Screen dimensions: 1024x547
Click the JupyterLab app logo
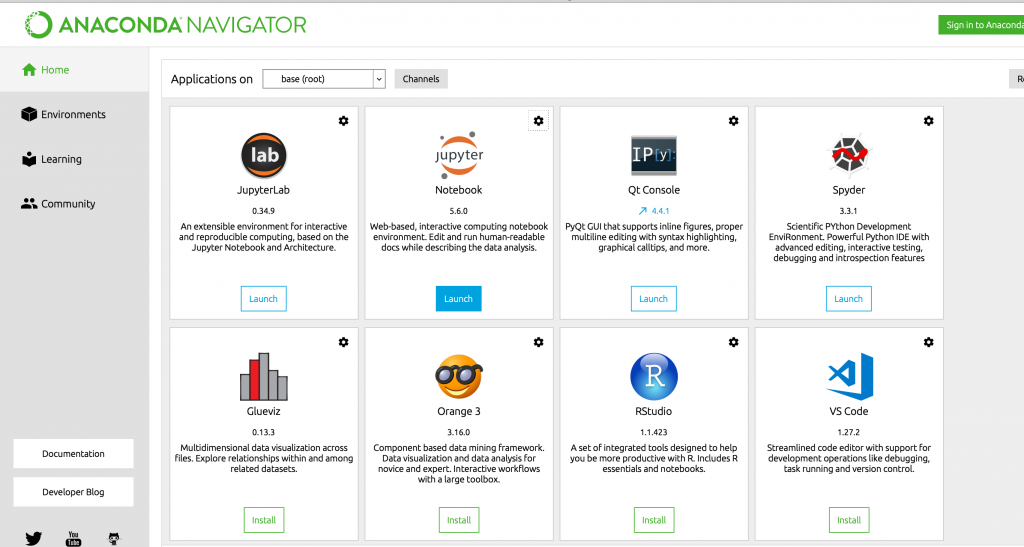pos(263,155)
